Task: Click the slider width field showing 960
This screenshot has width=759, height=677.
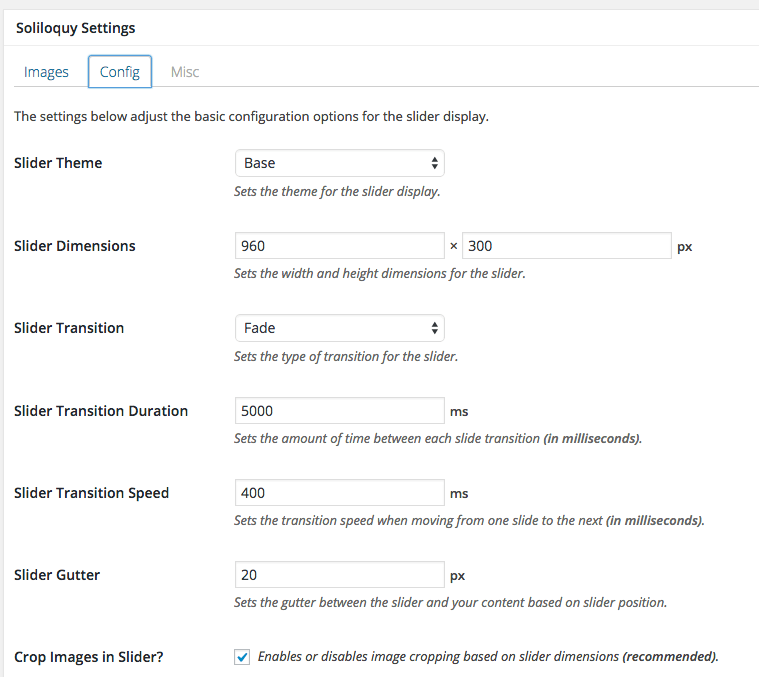Action: click(339, 246)
